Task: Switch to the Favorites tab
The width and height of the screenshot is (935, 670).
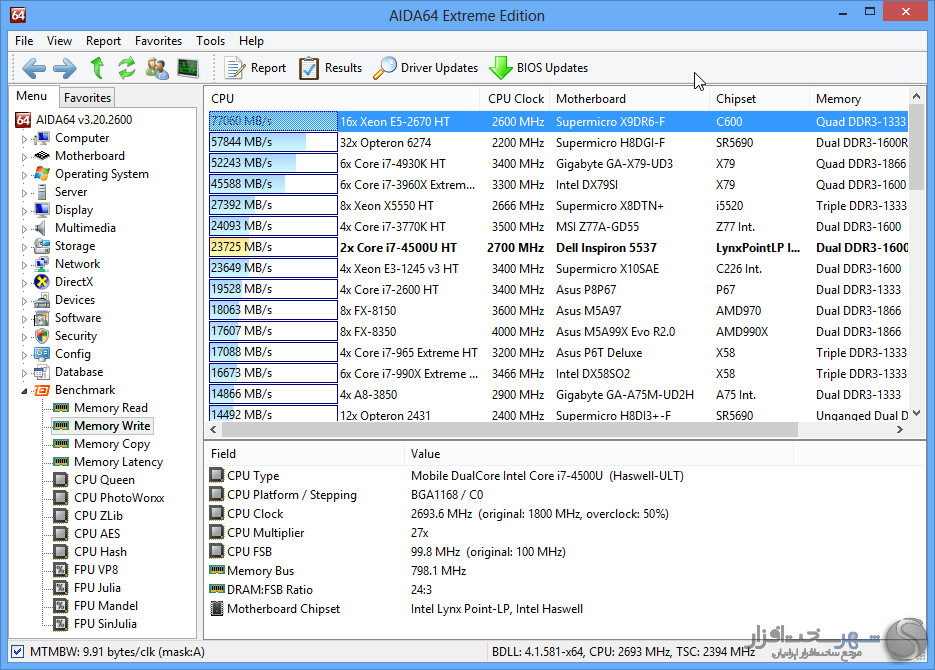Action: 87,97
